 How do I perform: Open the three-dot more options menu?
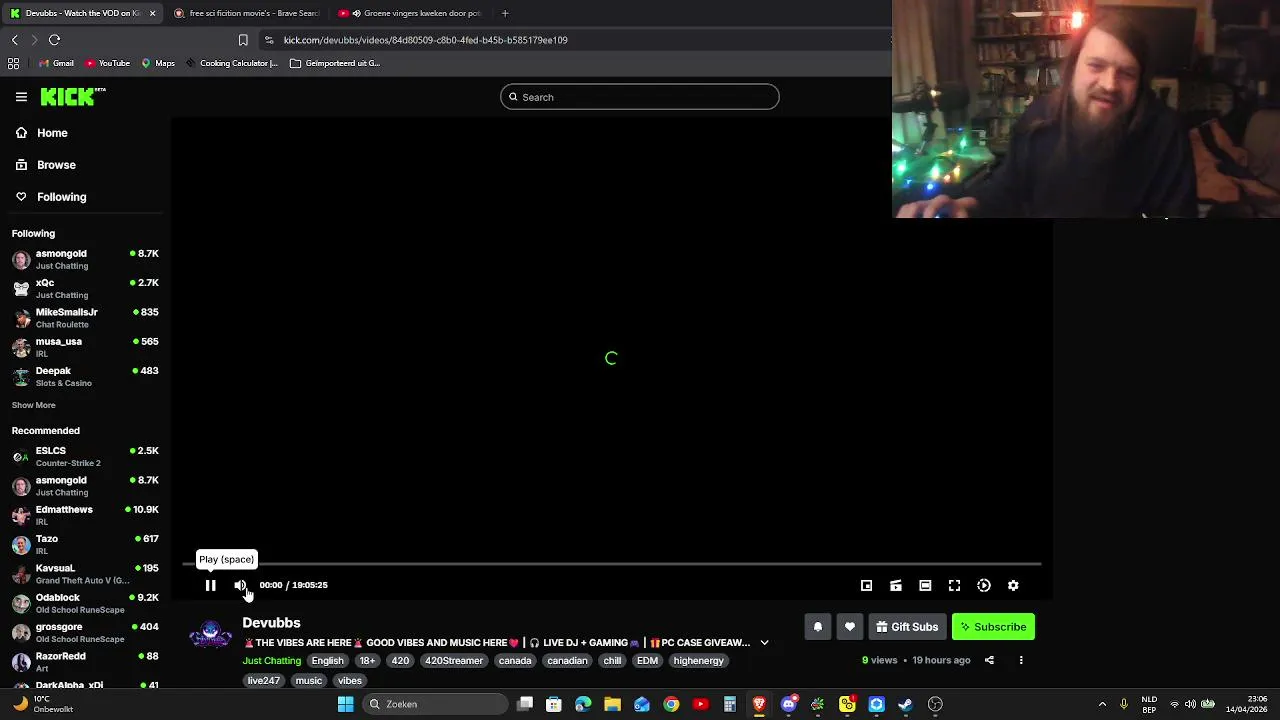coord(1021,660)
